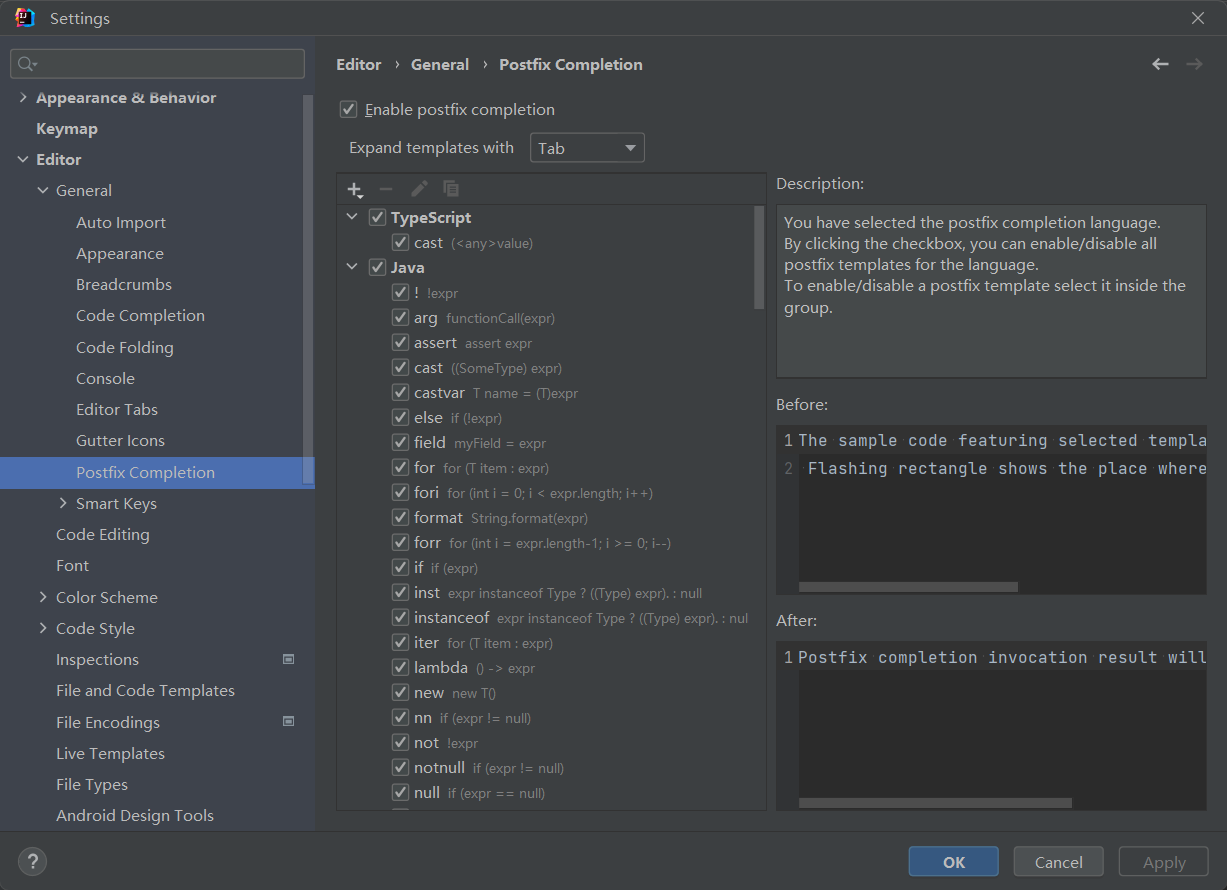The width and height of the screenshot is (1227, 890).
Task: Disable the Enable postfix completion checkbox
Action: click(x=349, y=109)
